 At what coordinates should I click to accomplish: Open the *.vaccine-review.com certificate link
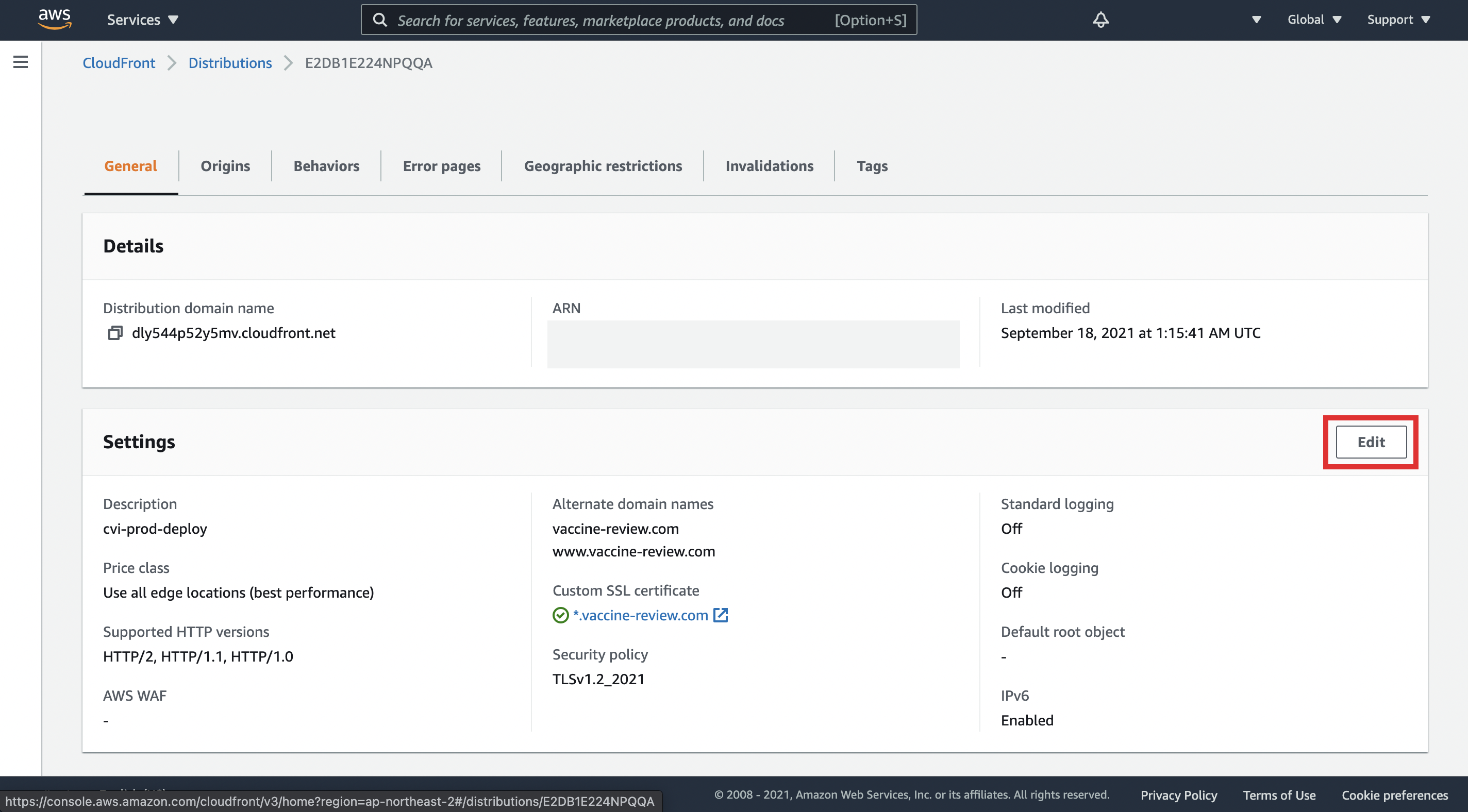[x=641, y=615]
